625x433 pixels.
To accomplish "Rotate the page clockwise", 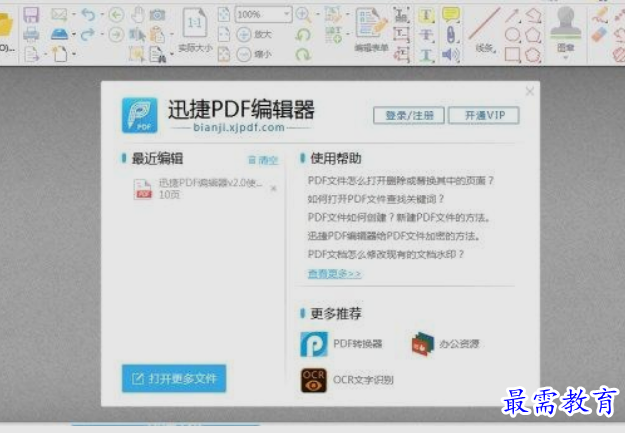I will click(303, 54).
